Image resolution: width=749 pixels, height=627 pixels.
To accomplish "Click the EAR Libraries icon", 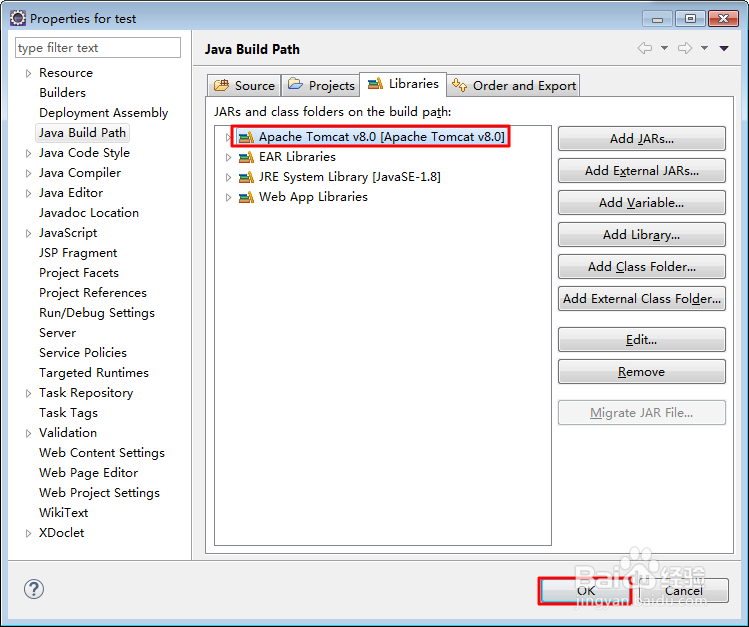I will click(246, 157).
